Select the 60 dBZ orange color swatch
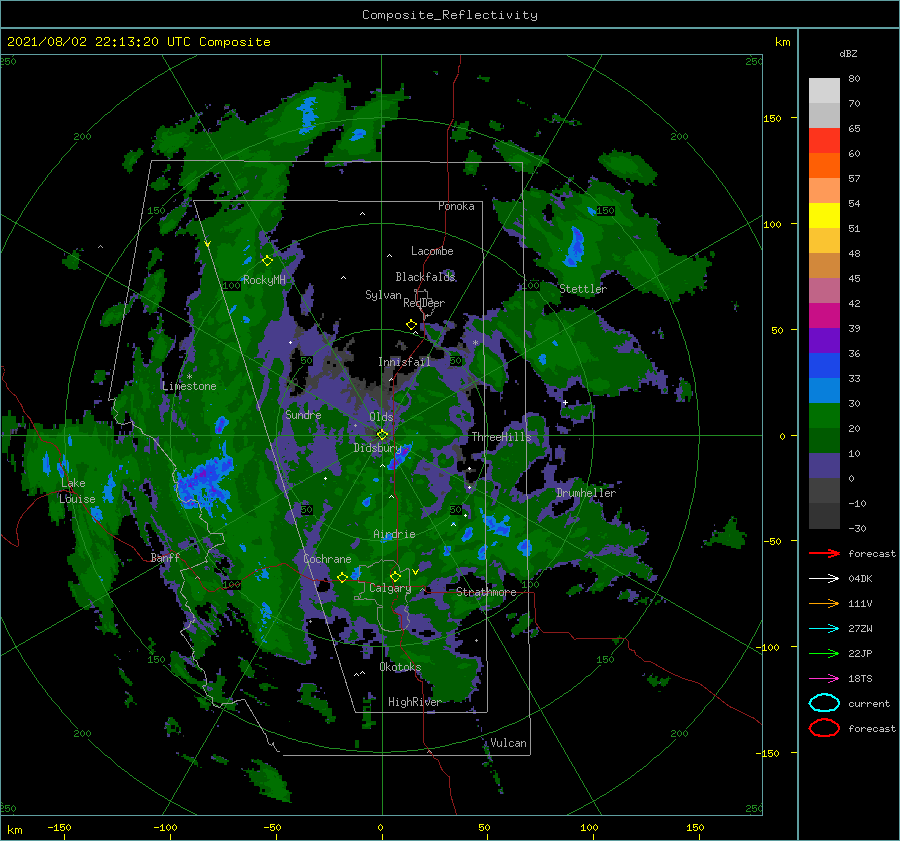Image resolution: width=900 pixels, height=841 pixels. tap(824, 166)
